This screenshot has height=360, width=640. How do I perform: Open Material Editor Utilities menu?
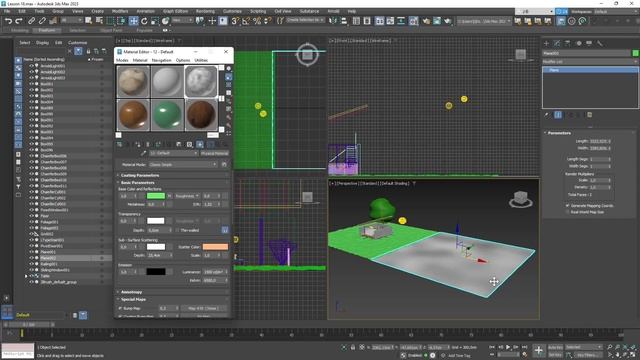201,60
